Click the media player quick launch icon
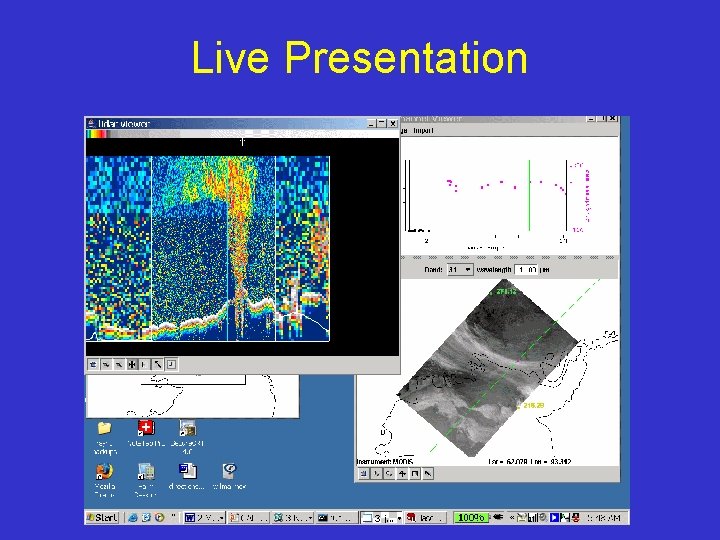 tap(159, 518)
